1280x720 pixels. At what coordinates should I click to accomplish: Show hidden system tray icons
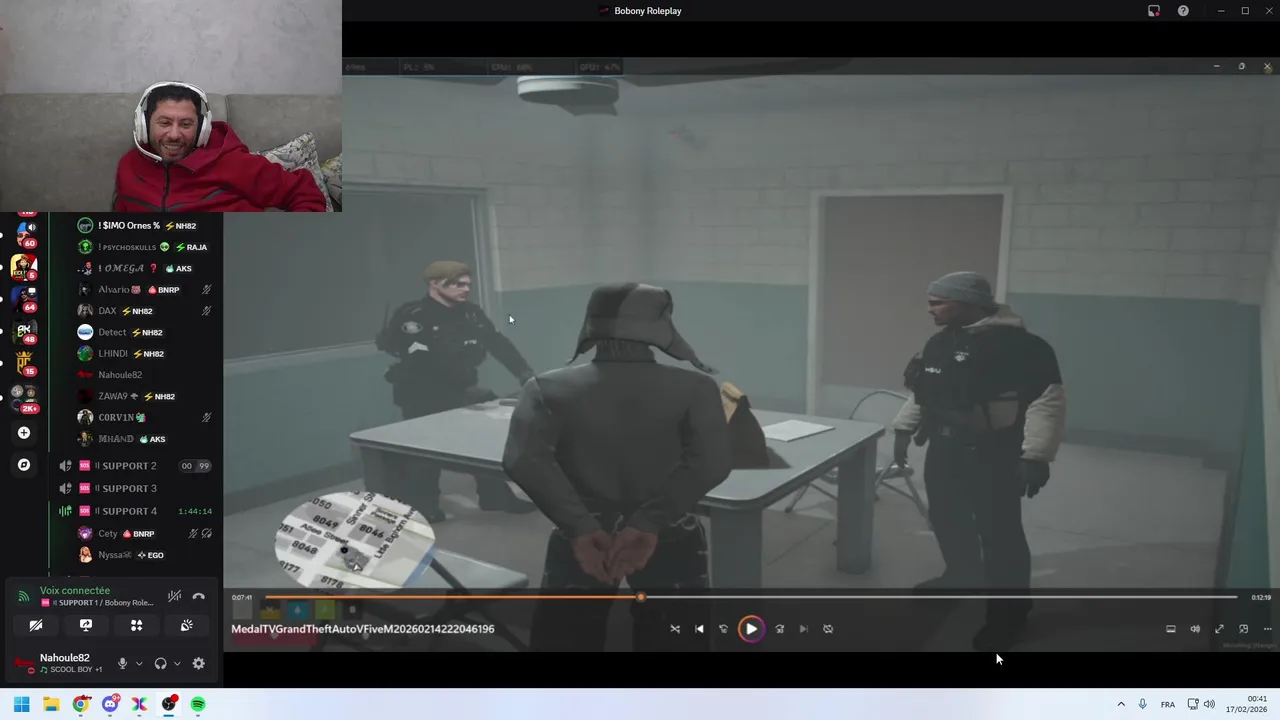click(1121, 704)
